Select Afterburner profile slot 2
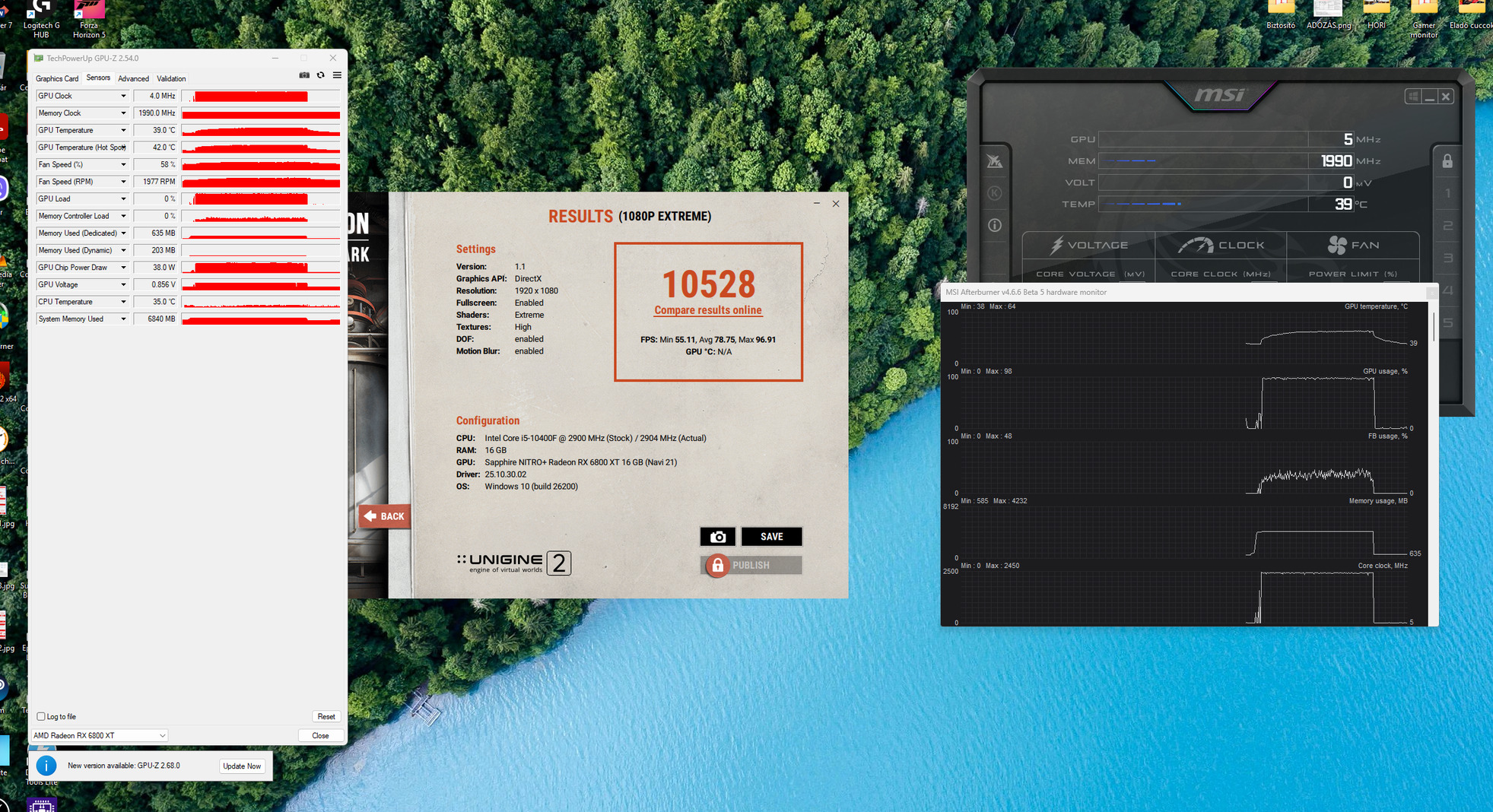 pos(1447,226)
